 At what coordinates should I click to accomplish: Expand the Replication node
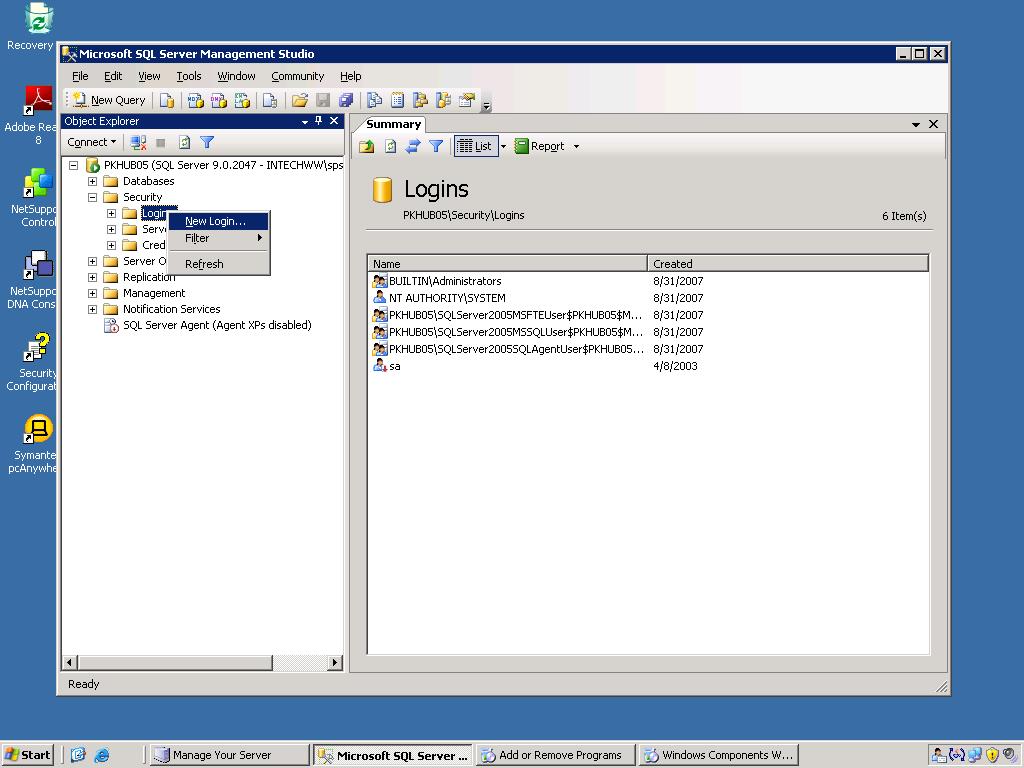(x=93, y=278)
